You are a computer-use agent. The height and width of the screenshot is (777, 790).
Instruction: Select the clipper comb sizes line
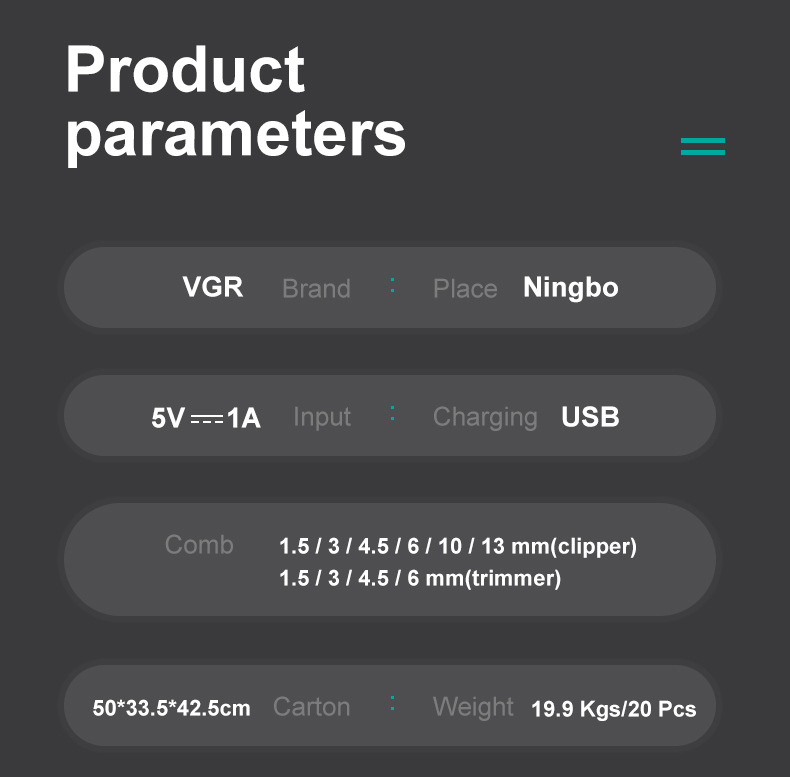click(458, 547)
